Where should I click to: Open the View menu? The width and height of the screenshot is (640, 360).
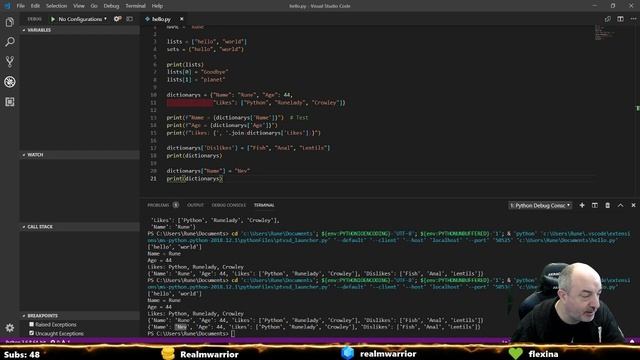point(79,6)
